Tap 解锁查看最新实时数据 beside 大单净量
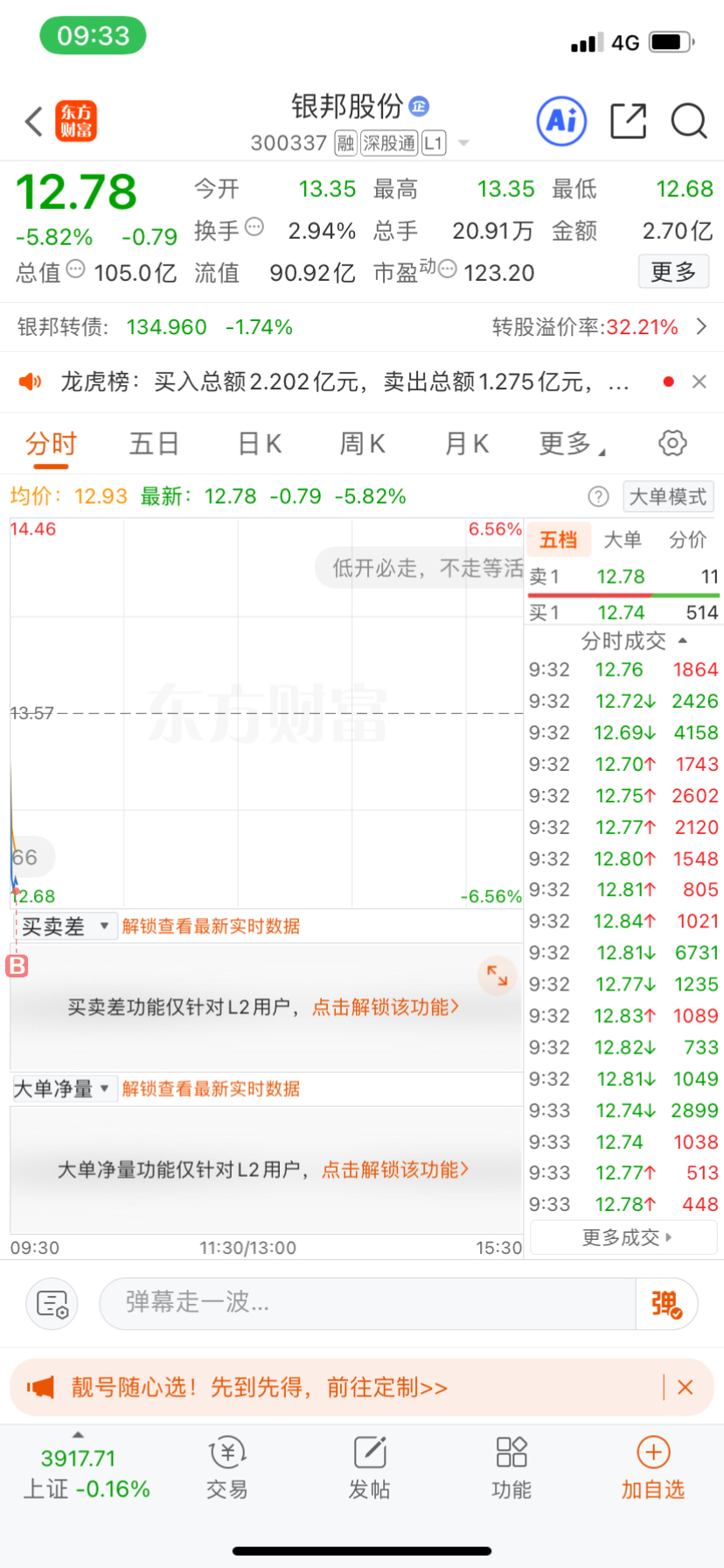This screenshot has height=1568, width=724. point(211,1089)
